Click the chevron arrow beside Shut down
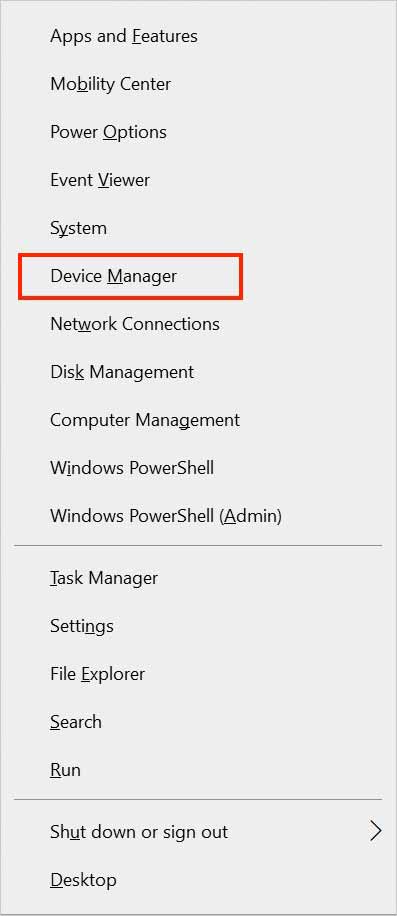The height and width of the screenshot is (916, 397). [376, 832]
